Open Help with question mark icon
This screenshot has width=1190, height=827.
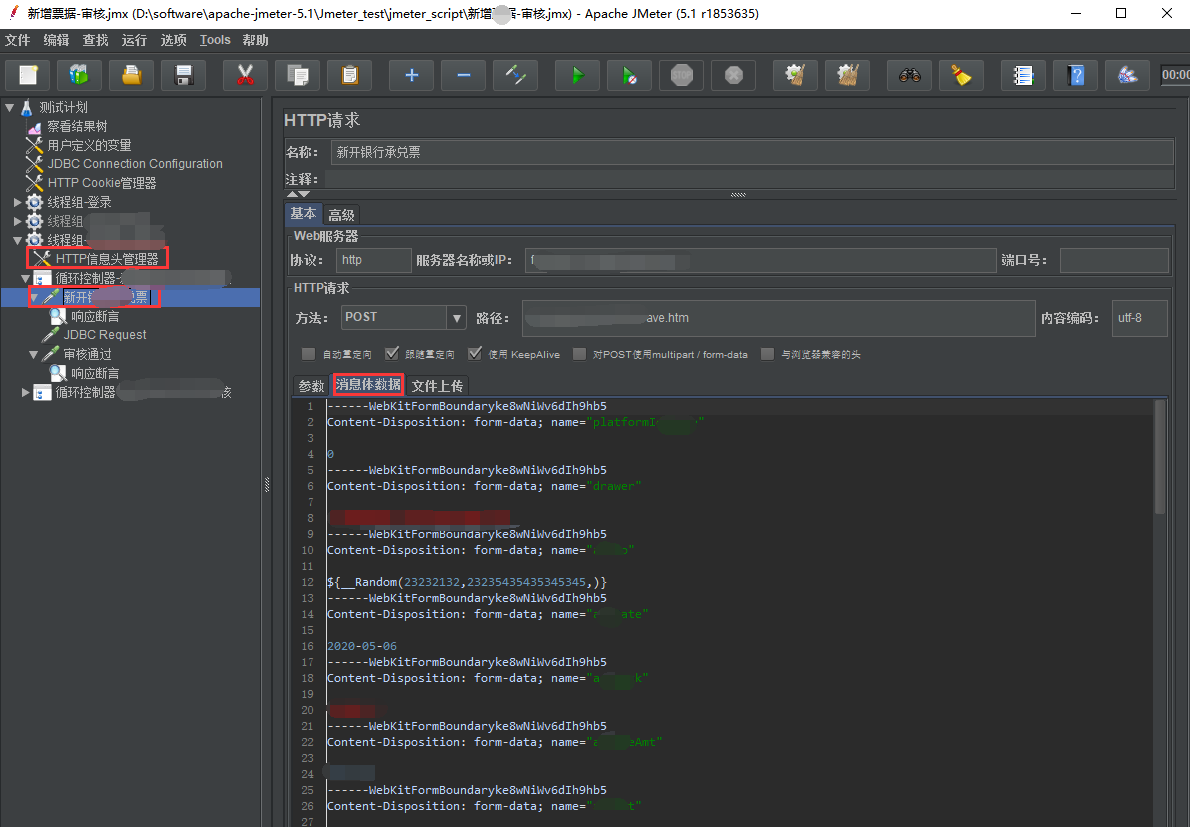tap(1075, 75)
